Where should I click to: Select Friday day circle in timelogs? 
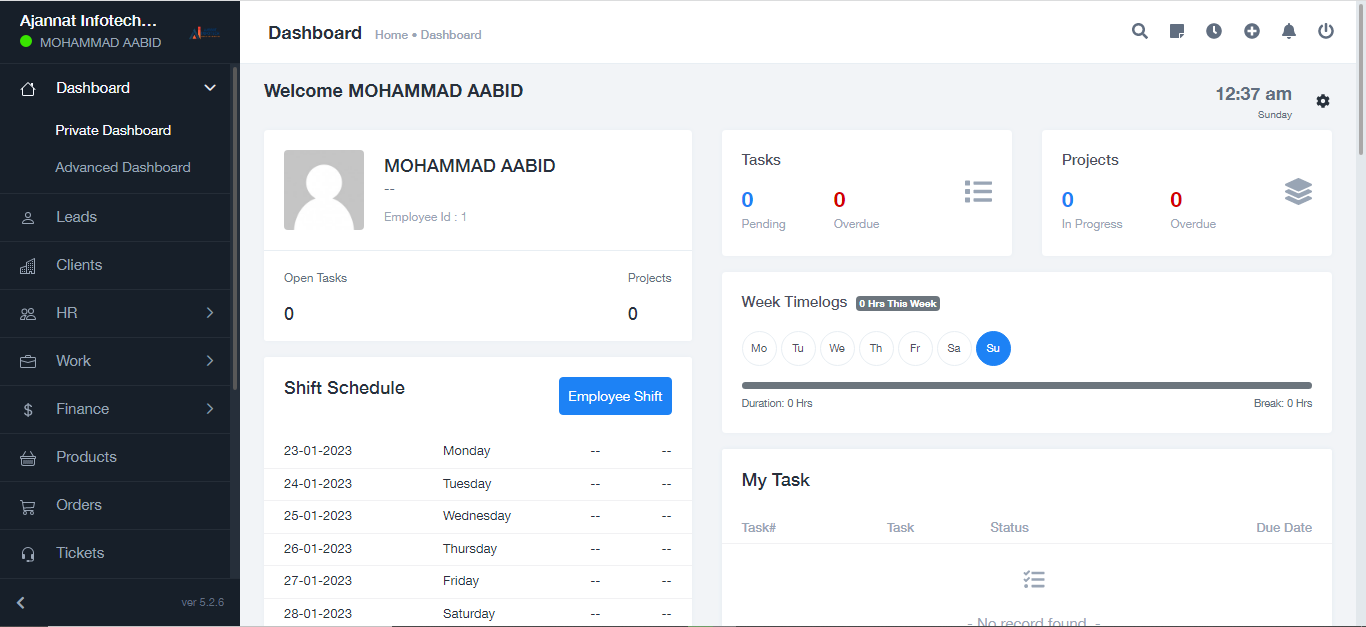tap(915, 348)
